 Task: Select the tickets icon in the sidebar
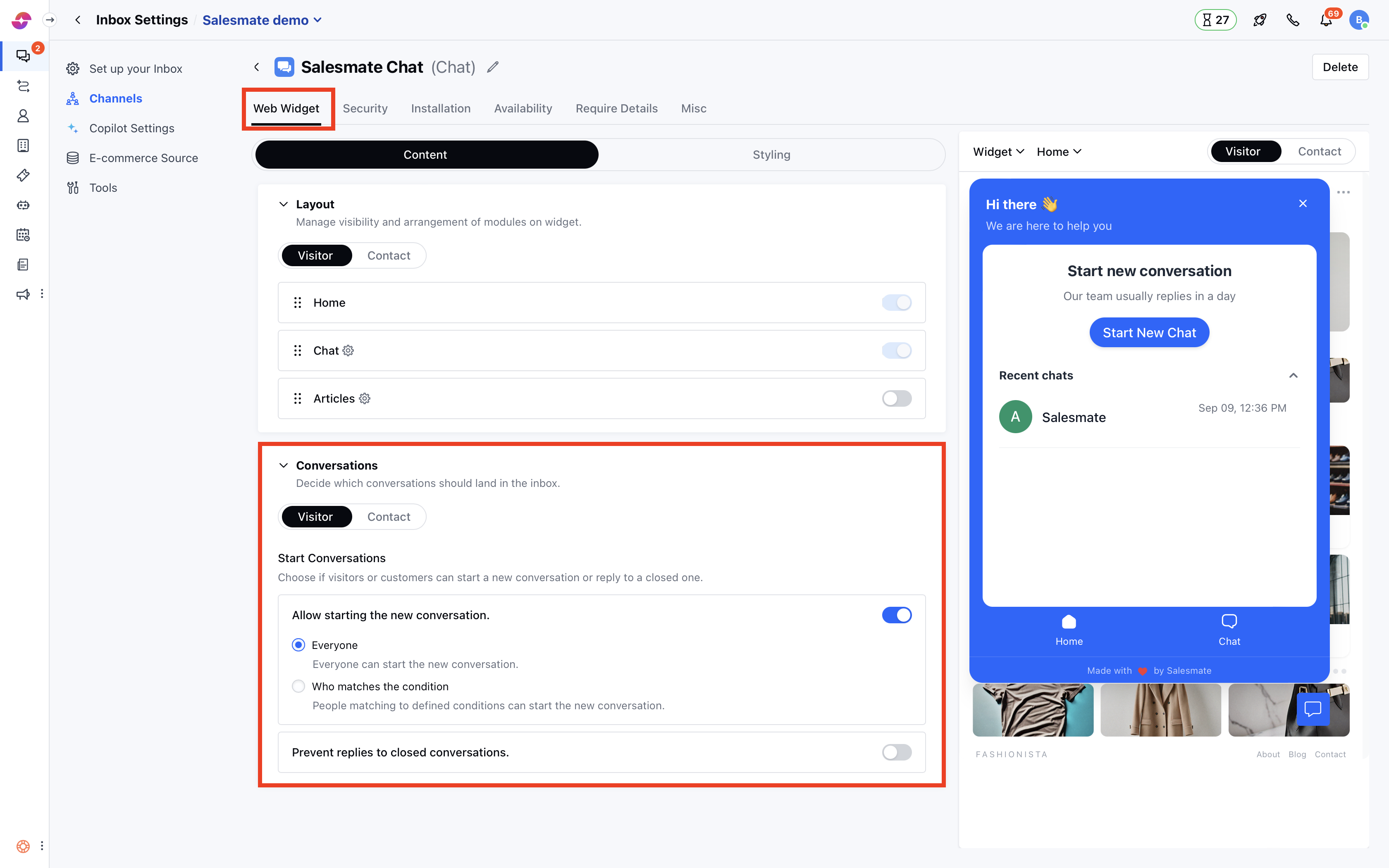click(23, 175)
